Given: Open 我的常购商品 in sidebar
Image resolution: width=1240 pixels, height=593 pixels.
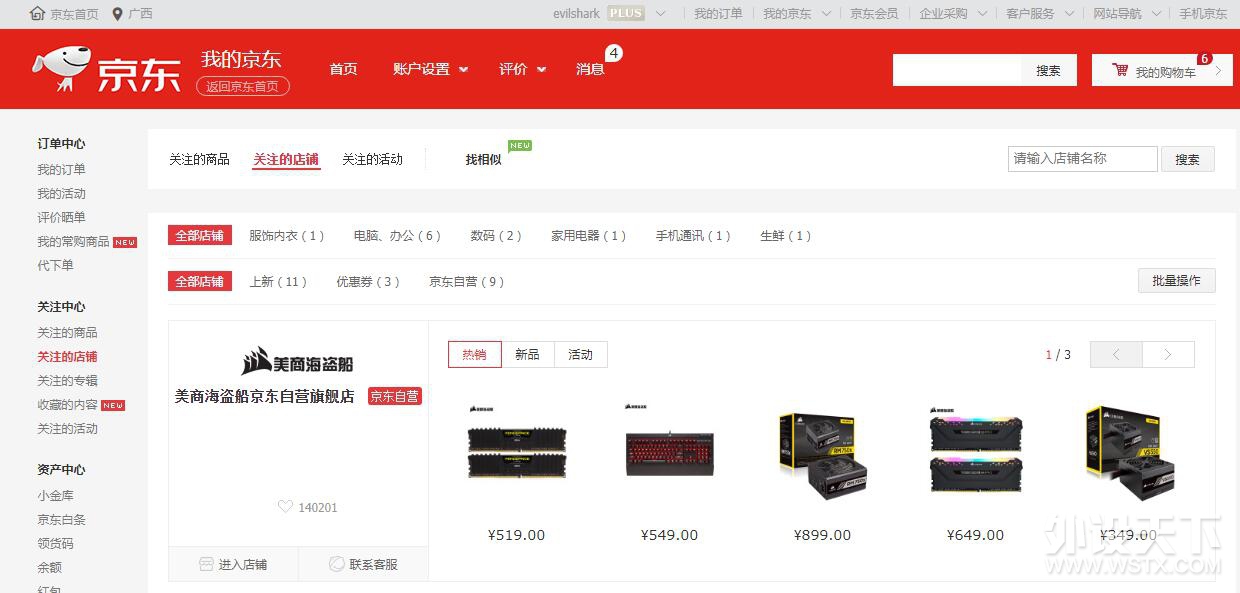Looking at the screenshot, I should (74, 241).
